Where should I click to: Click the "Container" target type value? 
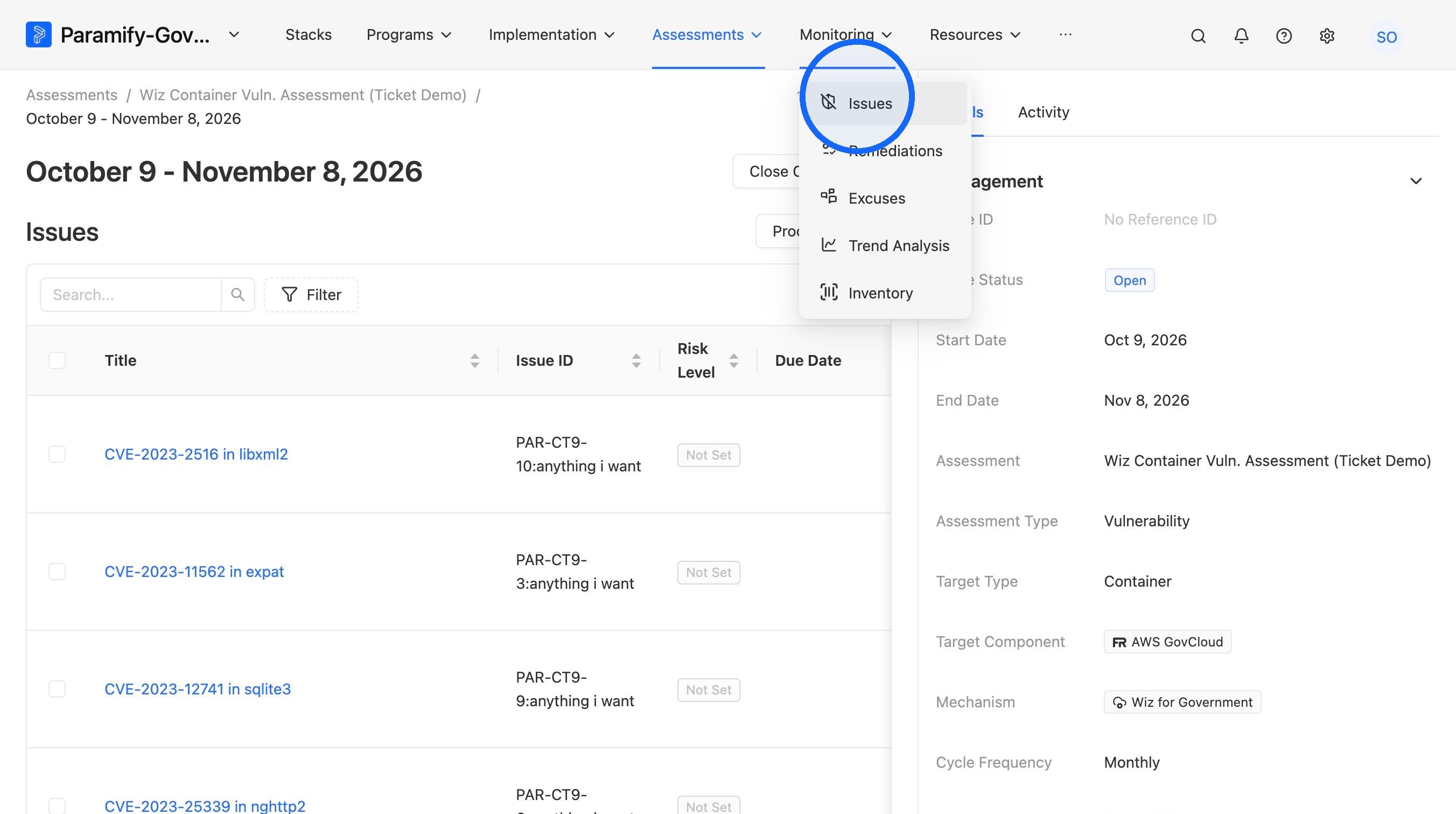[x=1137, y=581]
